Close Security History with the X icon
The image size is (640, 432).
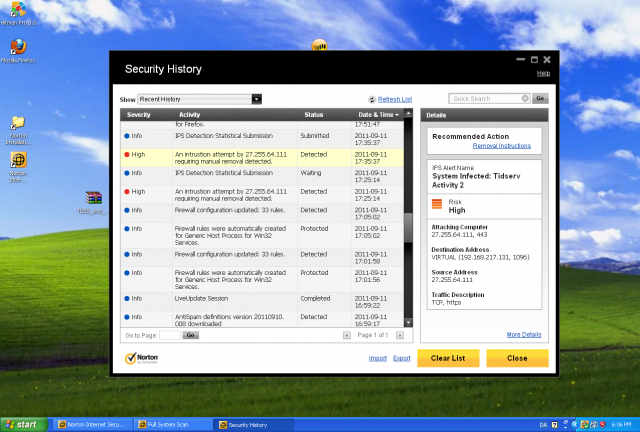coord(547,60)
